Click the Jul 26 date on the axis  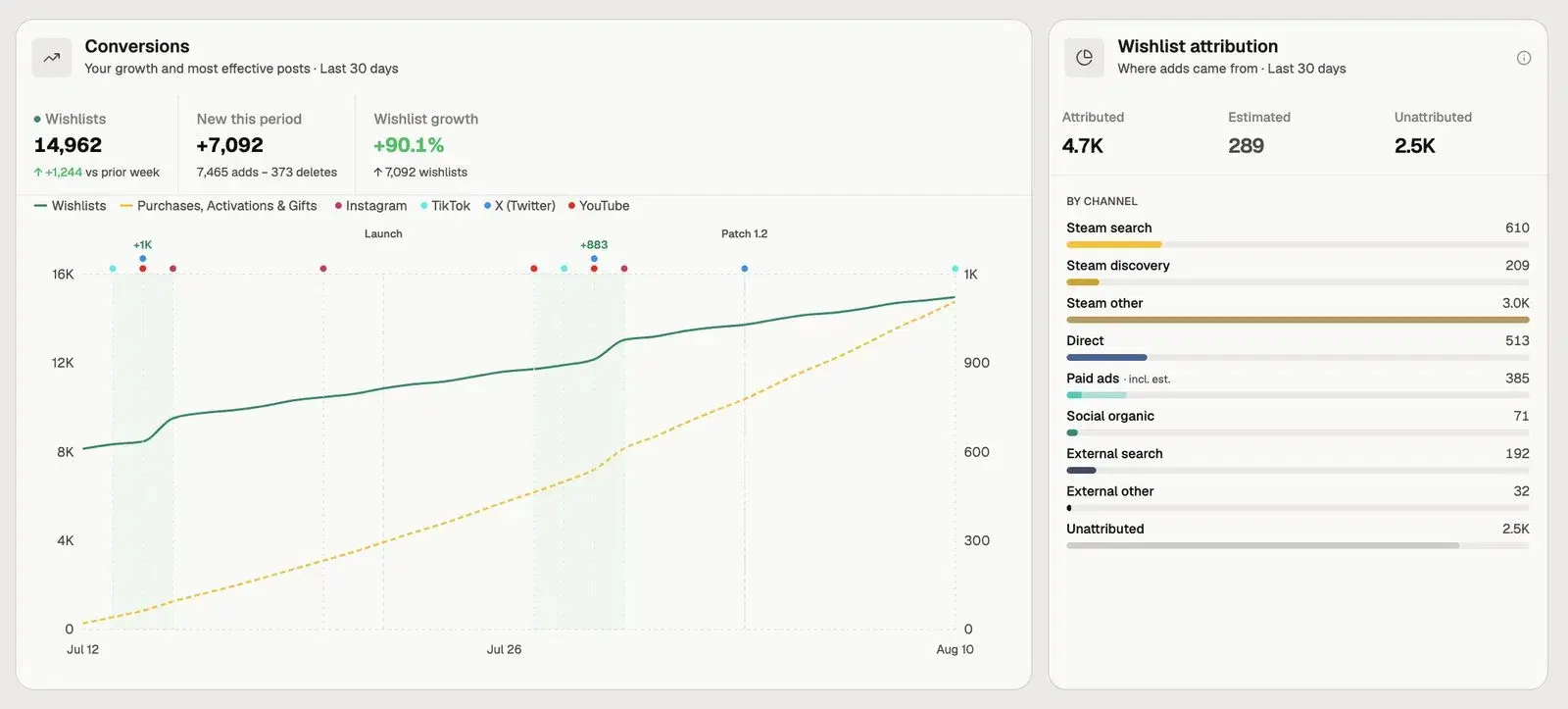pyautogui.click(x=504, y=649)
